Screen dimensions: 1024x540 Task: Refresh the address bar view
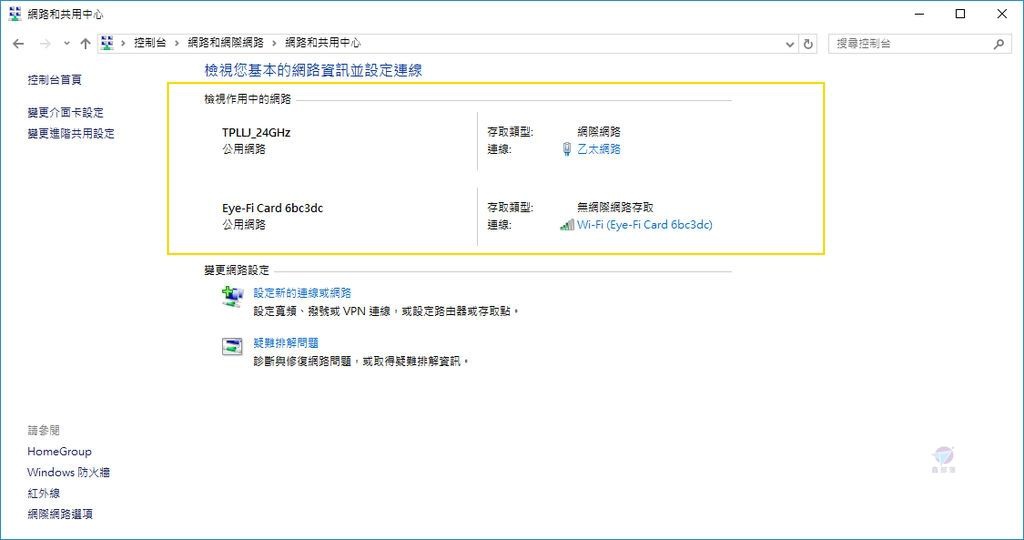[808, 44]
